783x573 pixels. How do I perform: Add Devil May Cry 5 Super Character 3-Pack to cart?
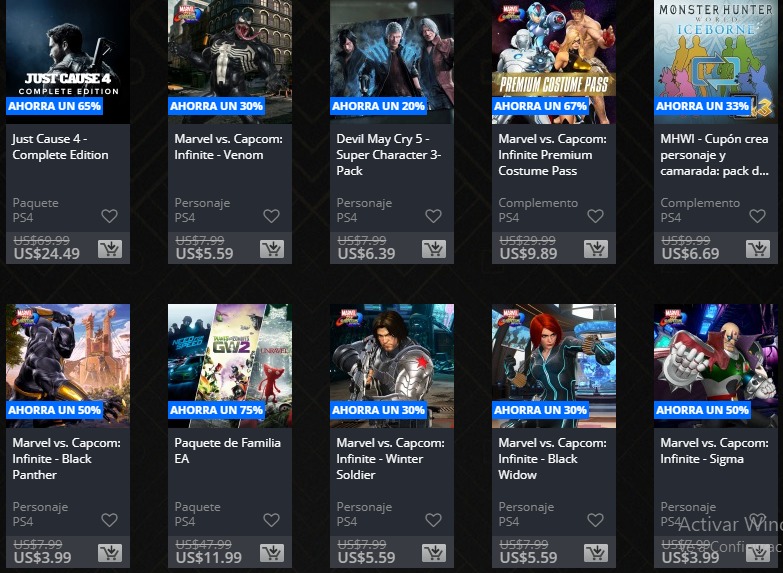(x=434, y=249)
